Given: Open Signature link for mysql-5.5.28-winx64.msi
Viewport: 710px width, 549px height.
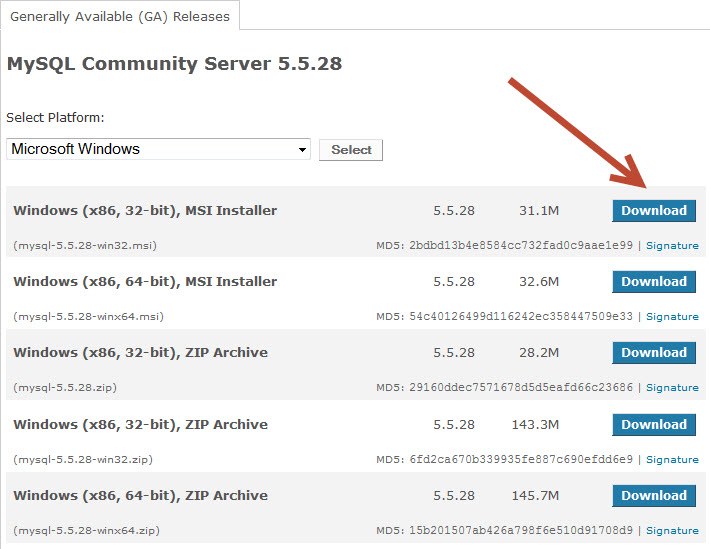Looking at the screenshot, I should tap(672, 317).
